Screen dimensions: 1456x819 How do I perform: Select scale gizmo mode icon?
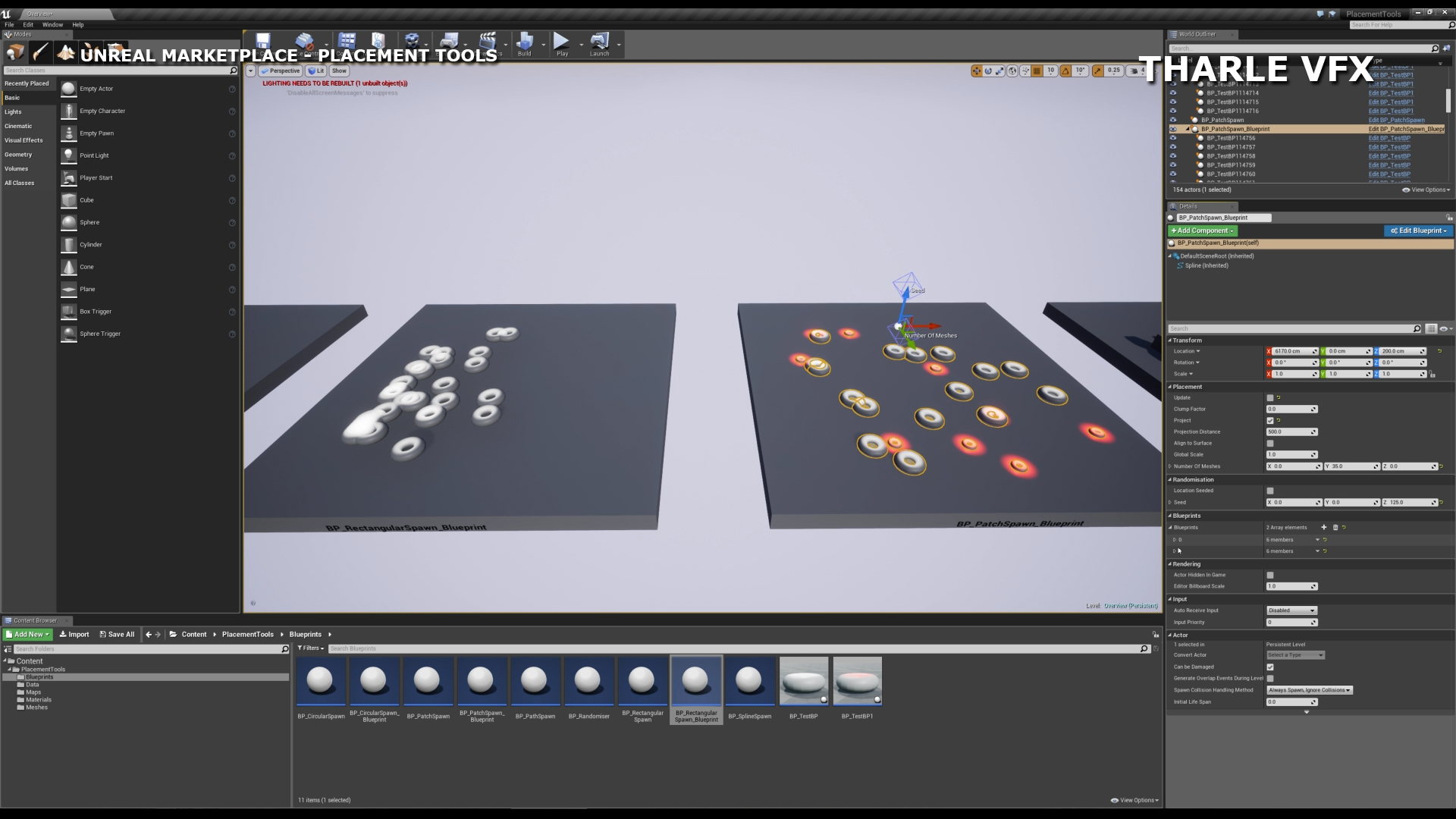999,71
